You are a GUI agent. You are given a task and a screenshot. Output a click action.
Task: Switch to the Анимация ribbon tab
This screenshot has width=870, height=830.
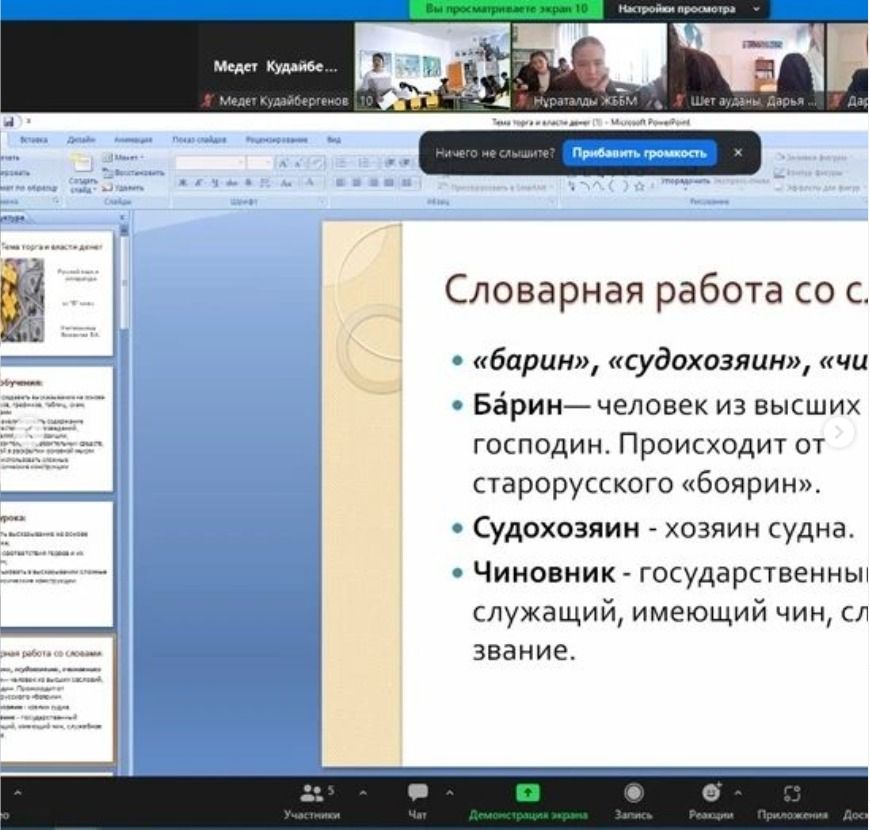coord(132,141)
